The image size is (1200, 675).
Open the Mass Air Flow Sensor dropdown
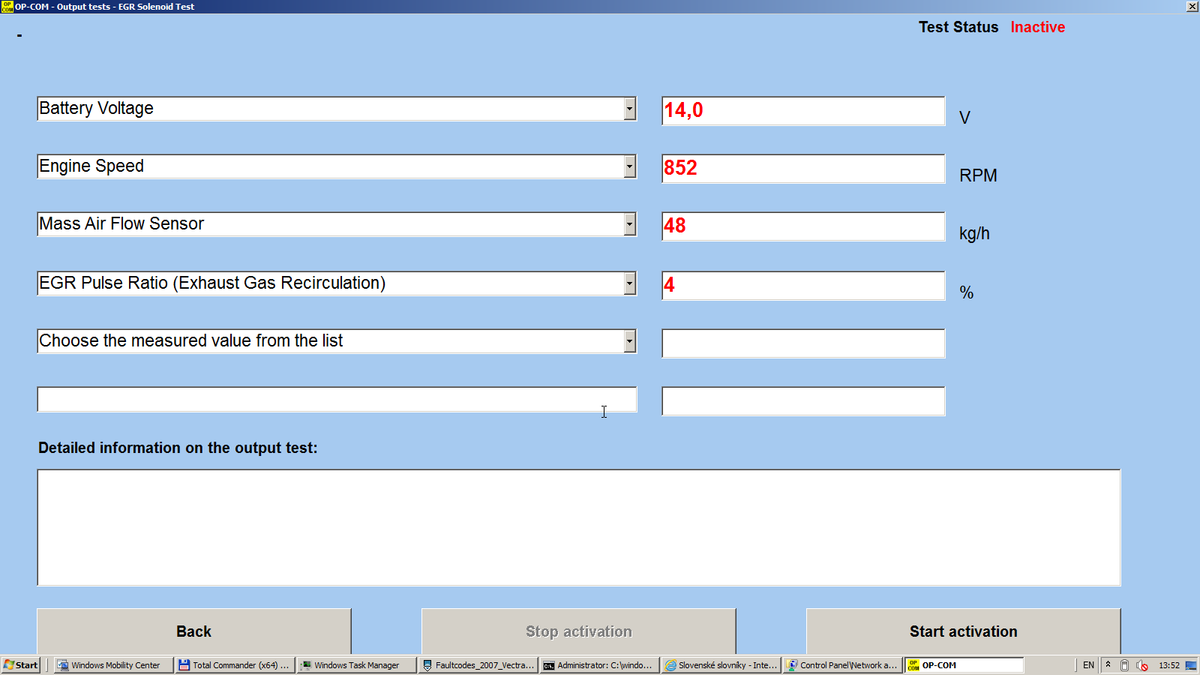629,225
